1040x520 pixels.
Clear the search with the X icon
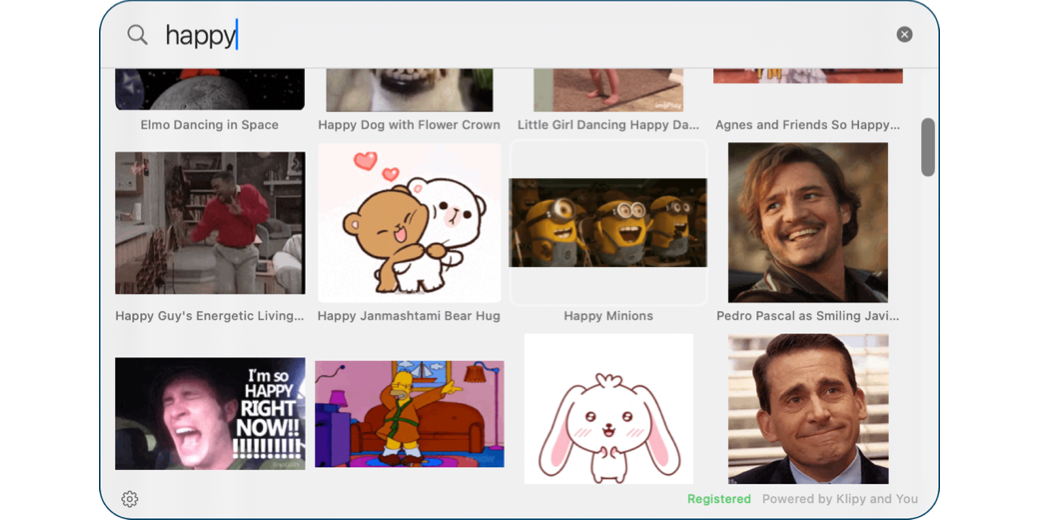(904, 34)
